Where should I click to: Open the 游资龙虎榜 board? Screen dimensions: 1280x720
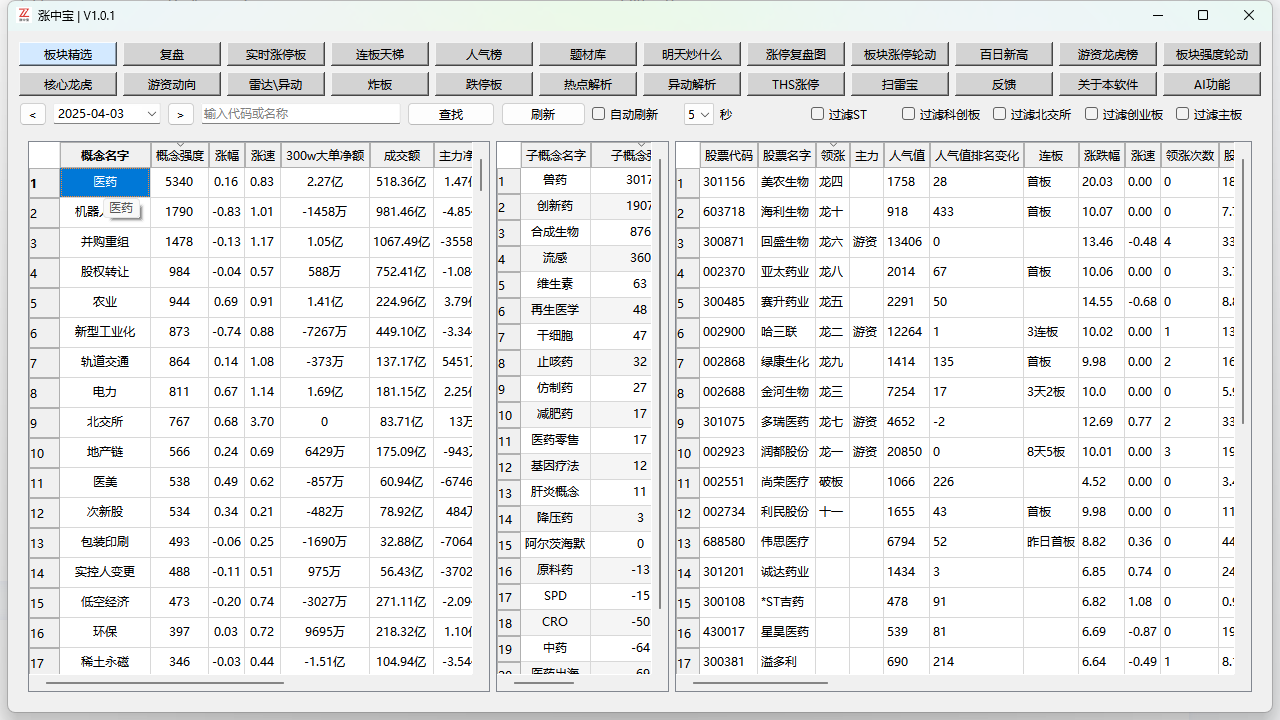click(x=1107, y=53)
